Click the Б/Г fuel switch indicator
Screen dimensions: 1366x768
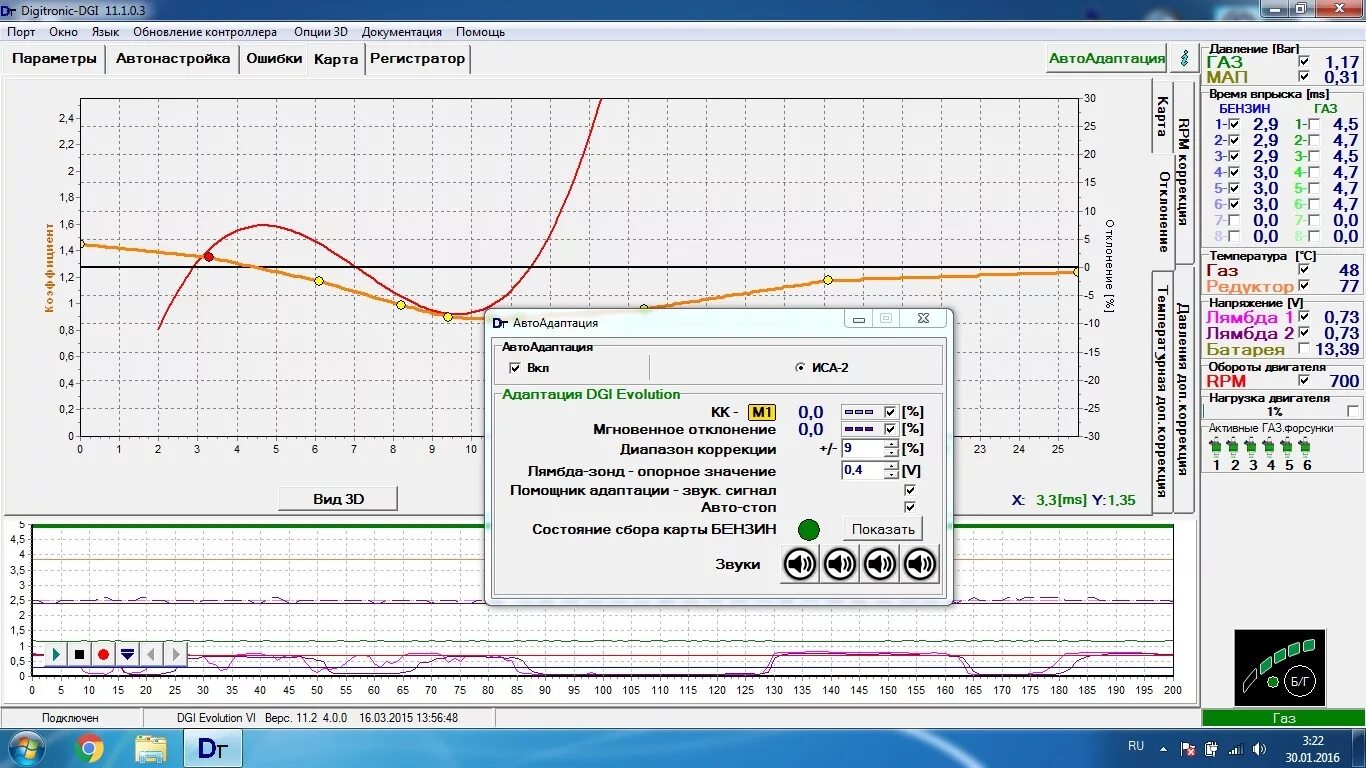coord(1302,681)
